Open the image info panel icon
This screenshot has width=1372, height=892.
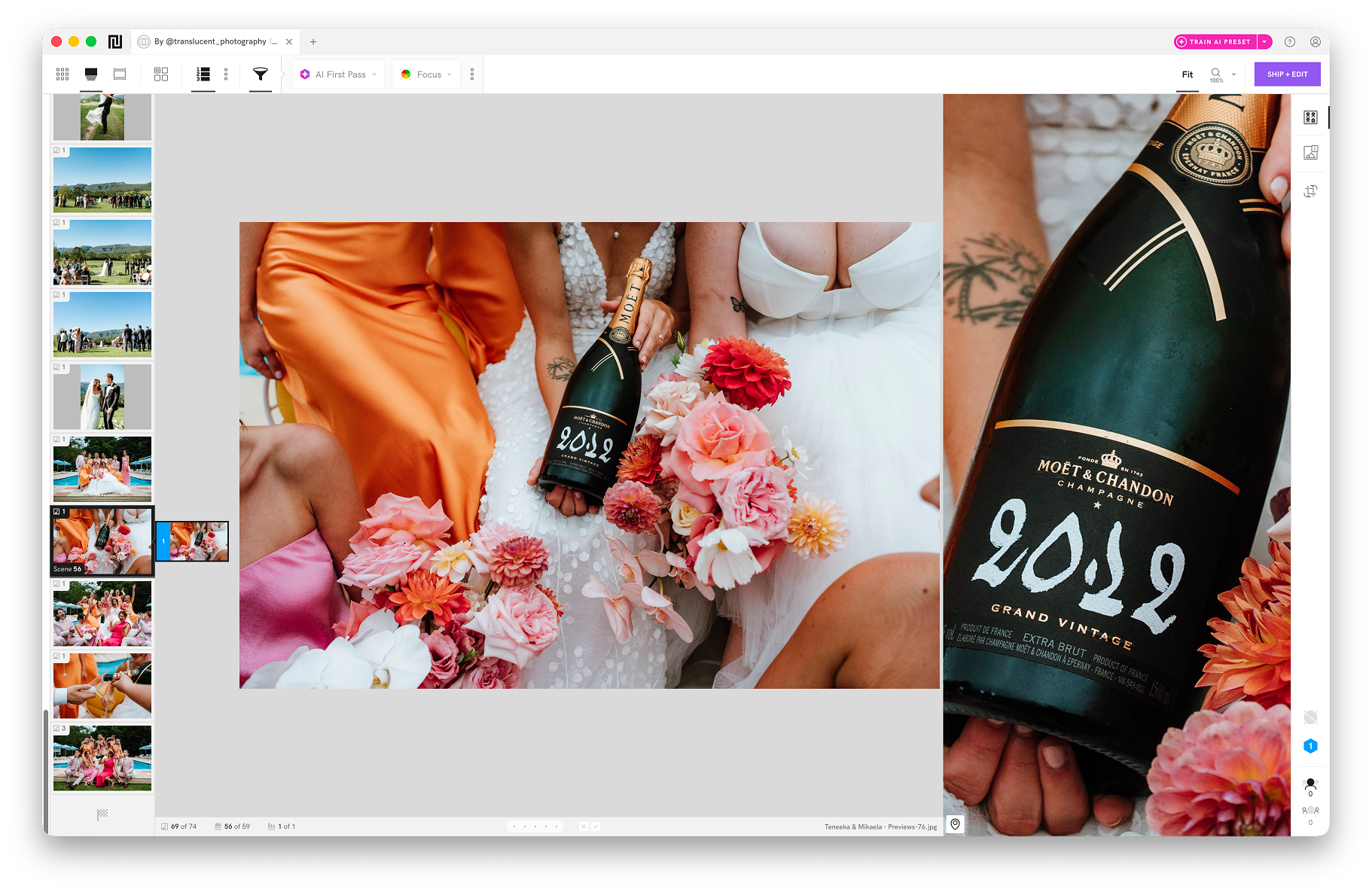point(1310,153)
